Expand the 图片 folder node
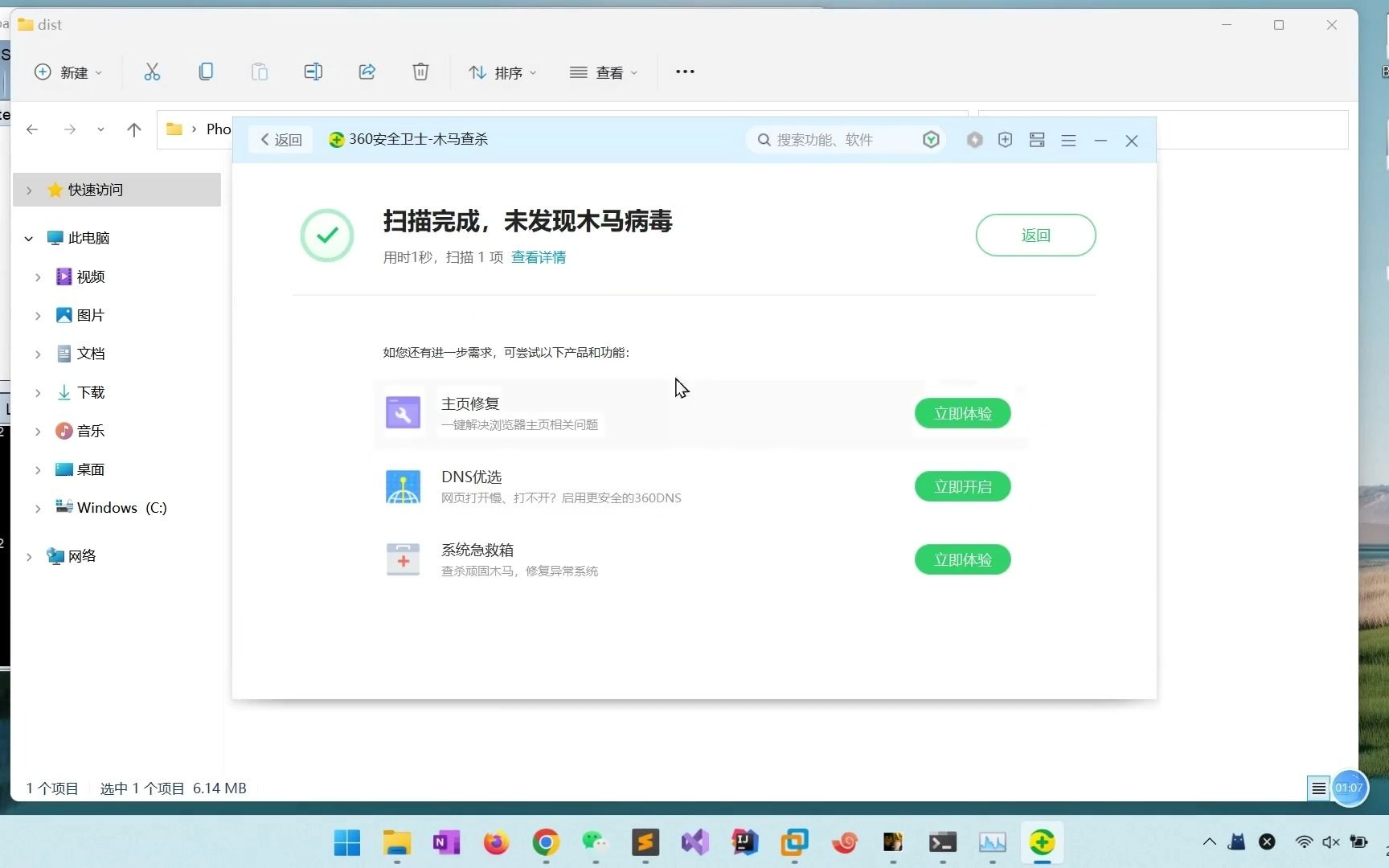Screen dimensions: 1389x868 point(38,316)
